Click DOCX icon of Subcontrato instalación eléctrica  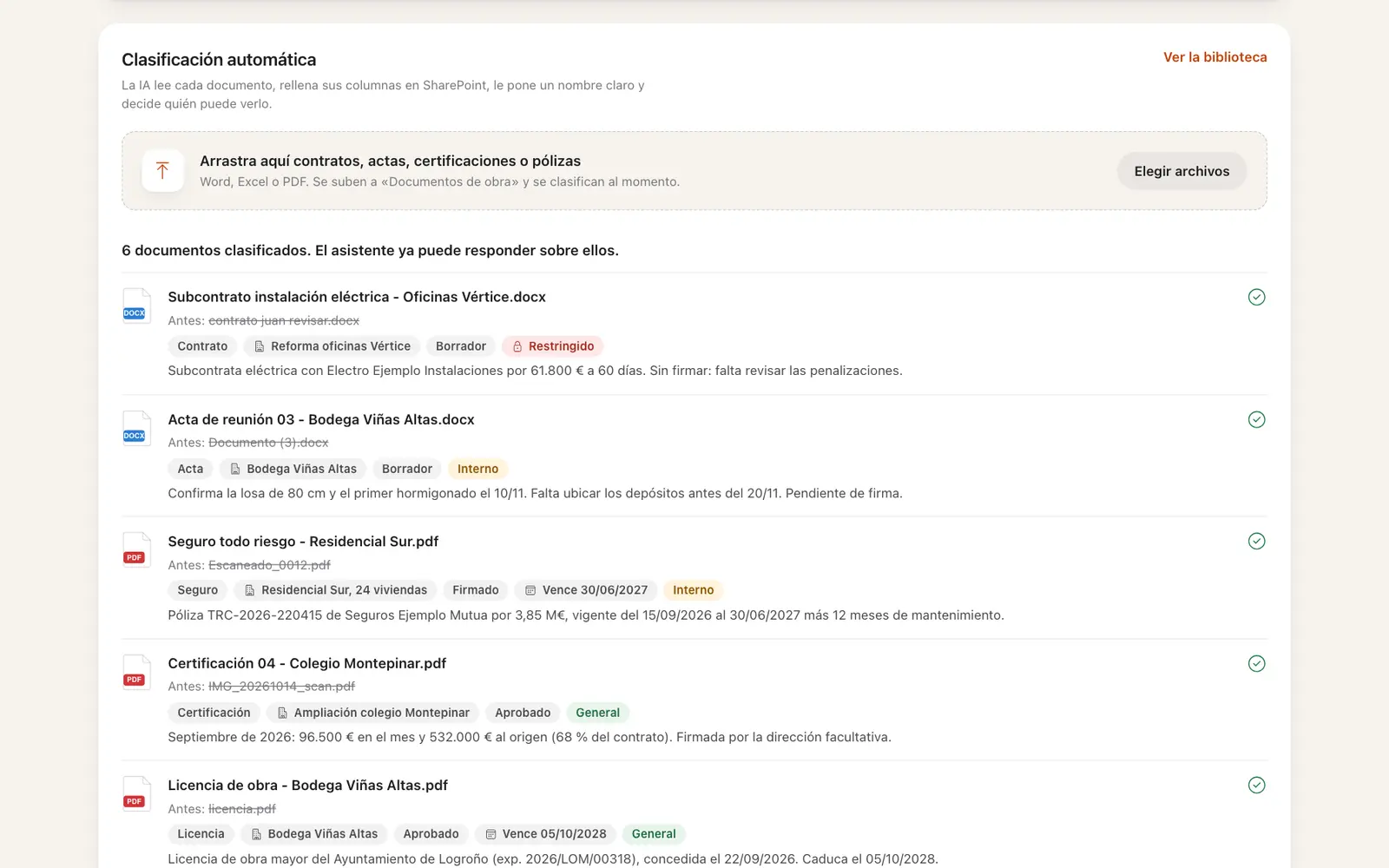(135, 306)
